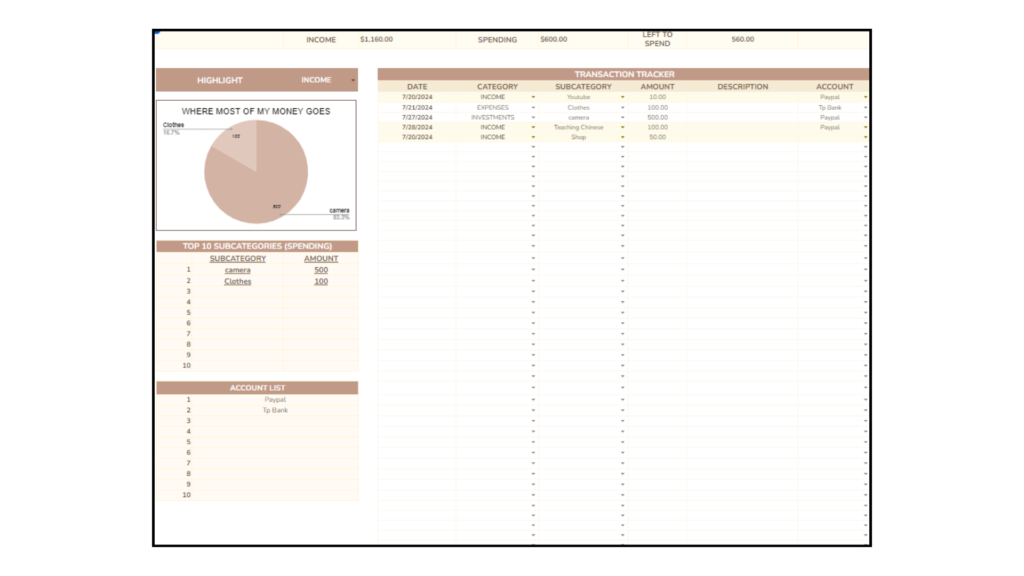Image resolution: width=1024 pixels, height=576 pixels.
Task: Select the 10.00 amount cell
Action: coord(657,97)
